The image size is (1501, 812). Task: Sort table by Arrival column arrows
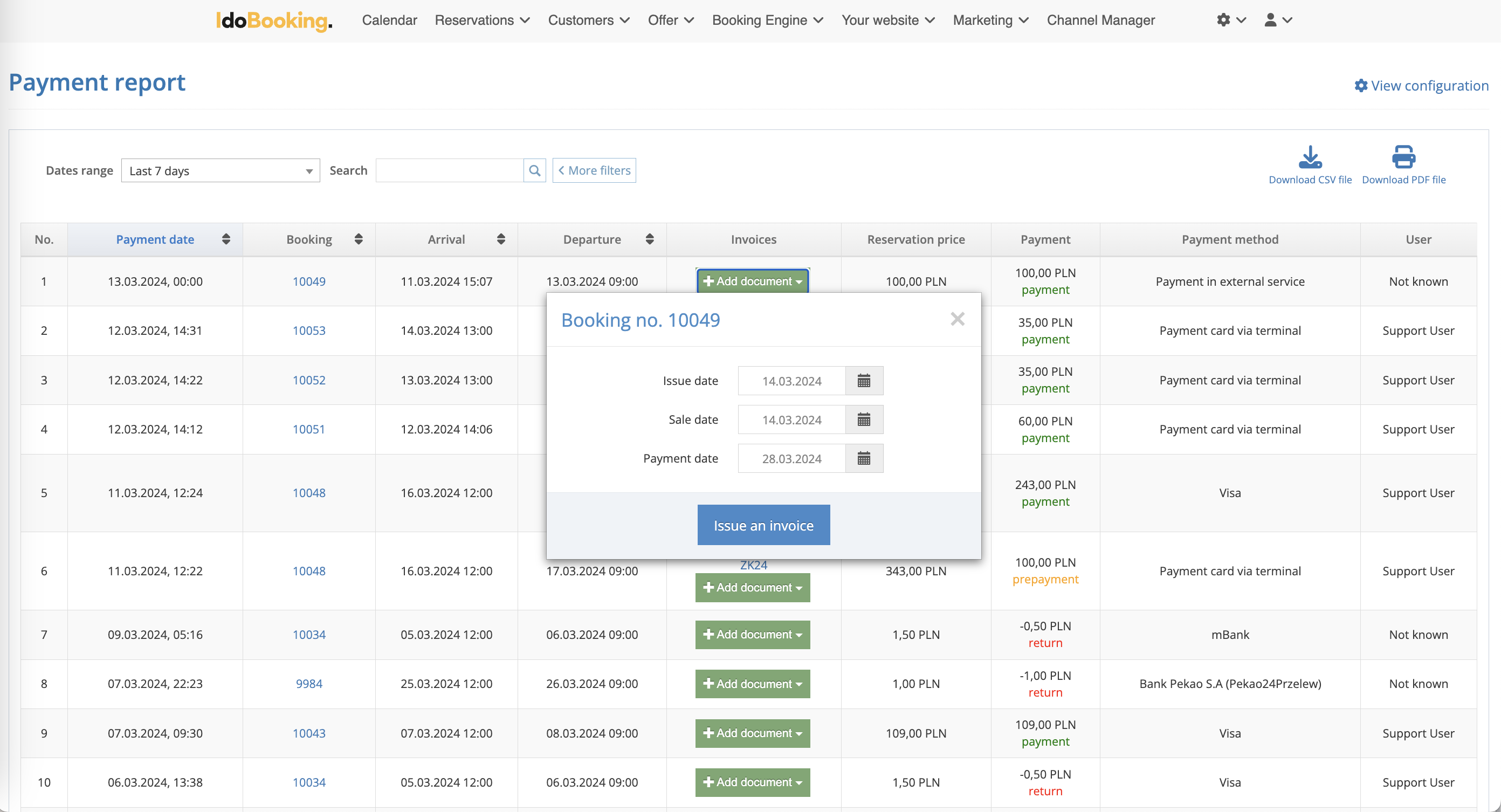500,239
